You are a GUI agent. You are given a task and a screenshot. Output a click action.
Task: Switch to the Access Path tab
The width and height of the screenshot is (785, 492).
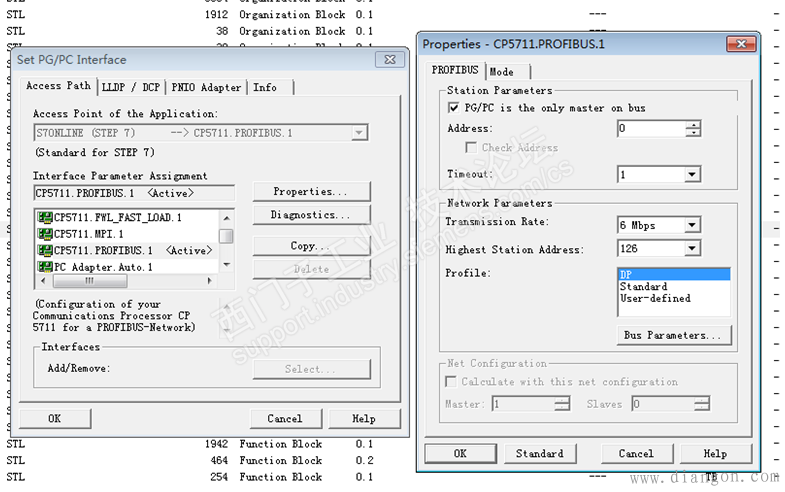(58, 86)
